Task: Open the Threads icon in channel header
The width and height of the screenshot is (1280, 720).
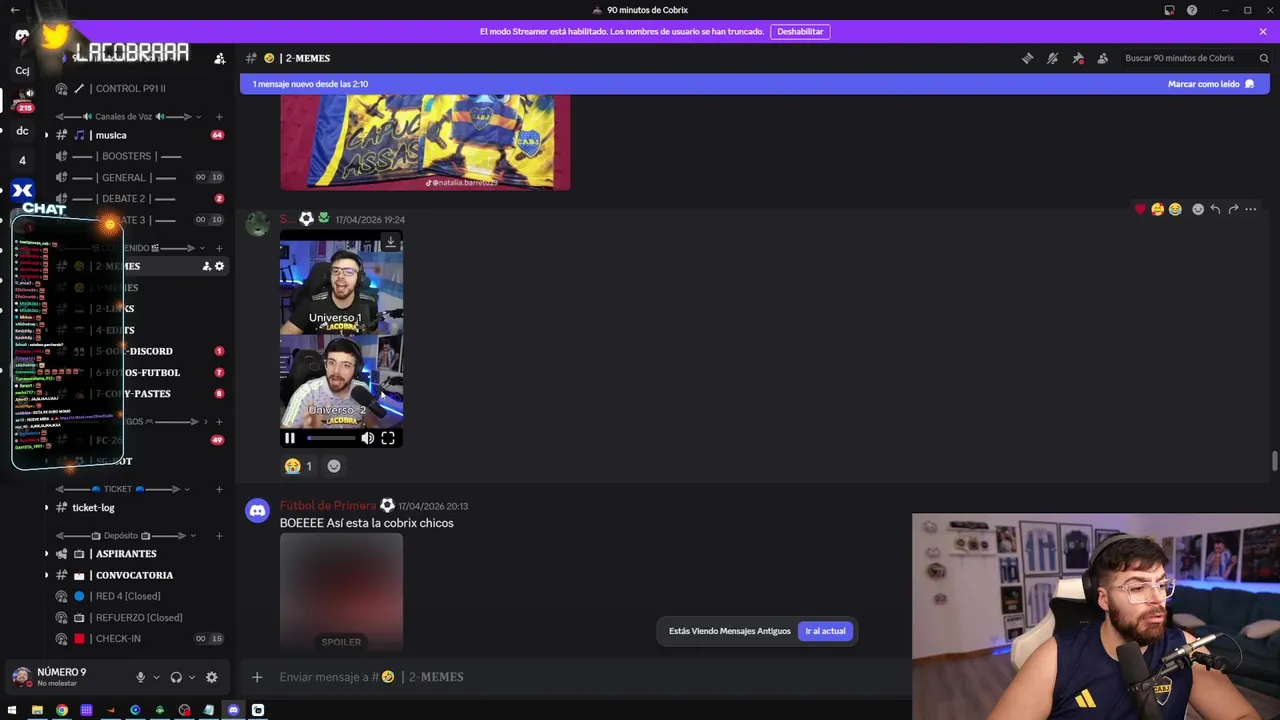Action: (x=1027, y=58)
